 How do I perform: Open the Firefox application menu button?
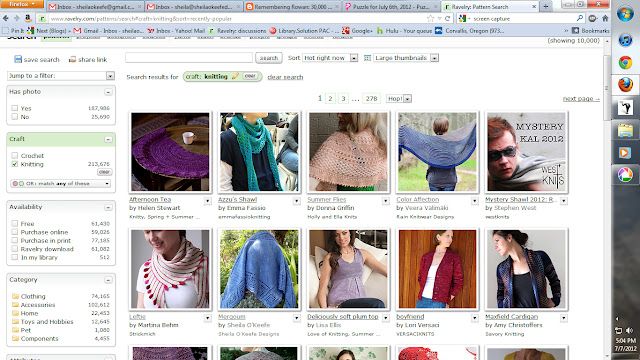point(22,4)
